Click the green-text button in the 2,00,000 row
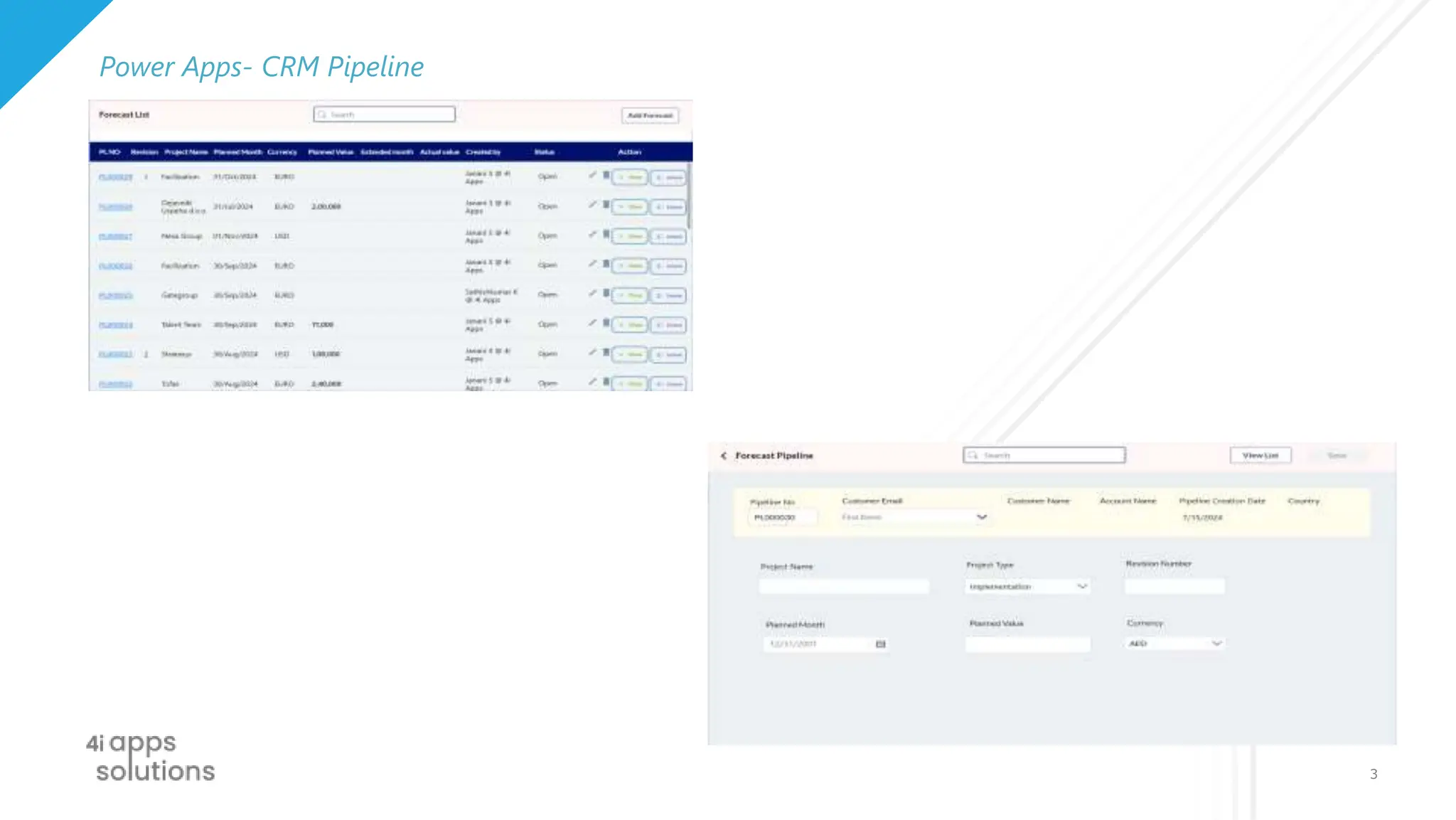The height and width of the screenshot is (820, 1456). (630, 207)
